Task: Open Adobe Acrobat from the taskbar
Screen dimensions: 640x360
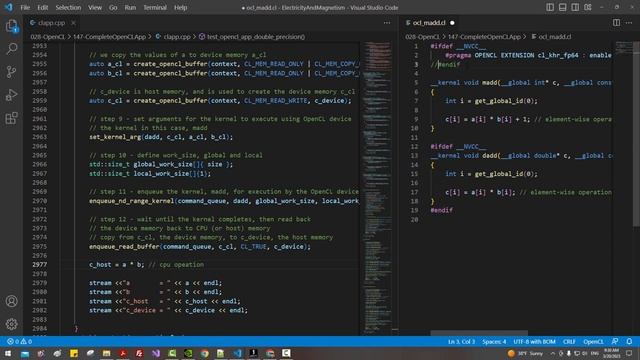Action: tap(123, 353)
